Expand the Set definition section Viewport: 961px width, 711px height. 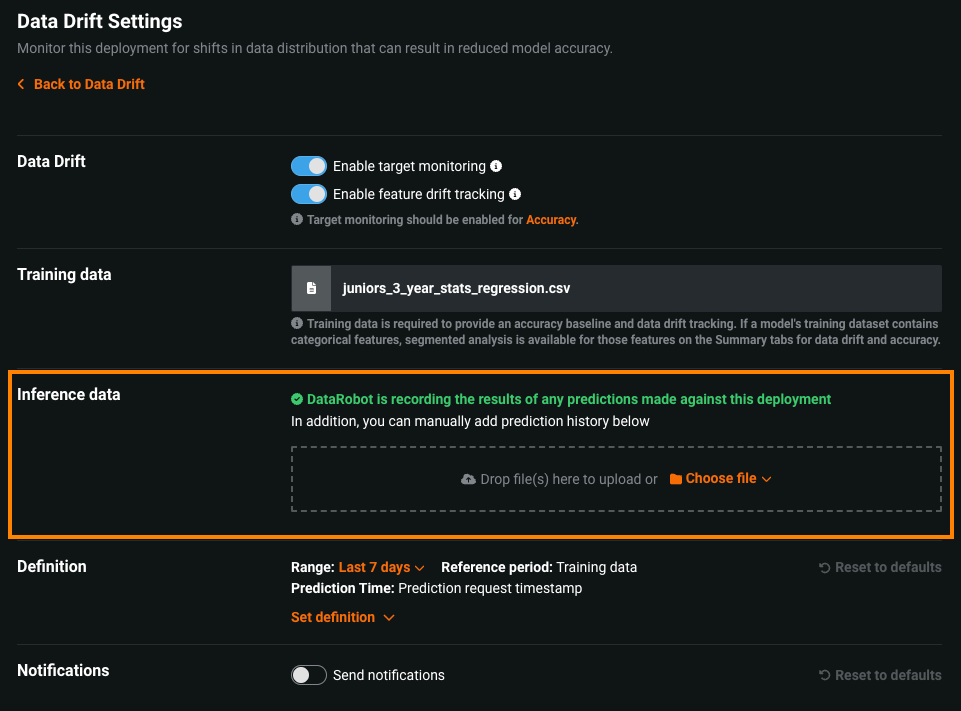point(342,617)
